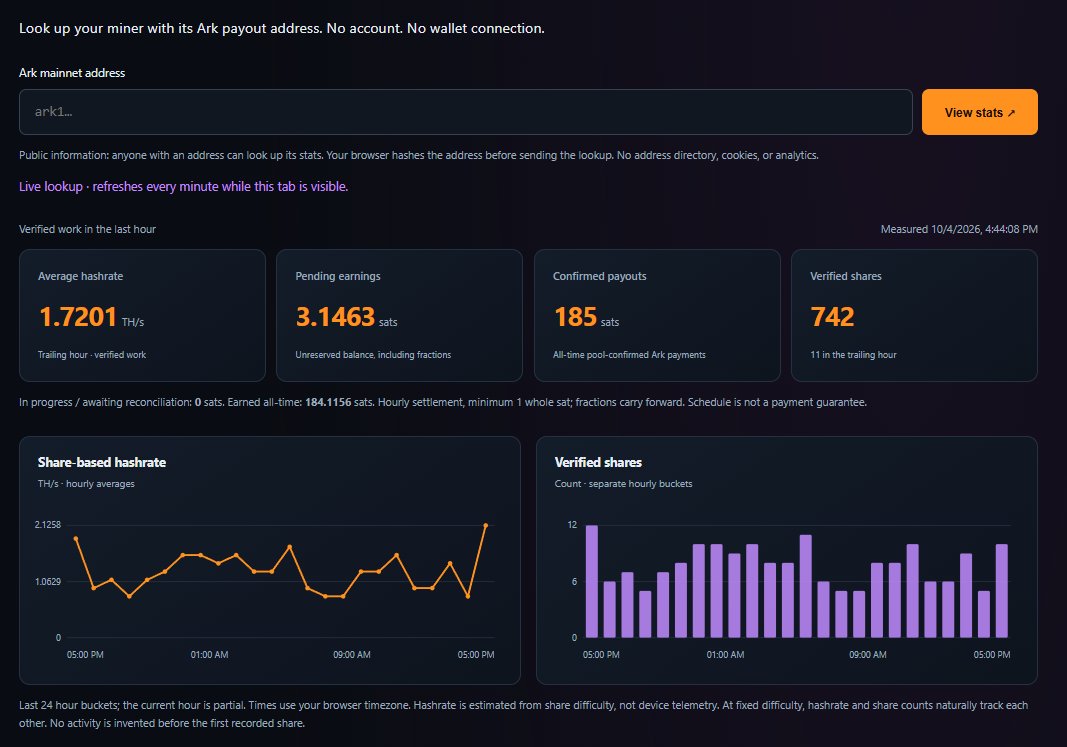Click 'Unreserved balance, including fractions' caption
The height and width of the screenshot is (747, 1067).
click(x=373, y=354)
